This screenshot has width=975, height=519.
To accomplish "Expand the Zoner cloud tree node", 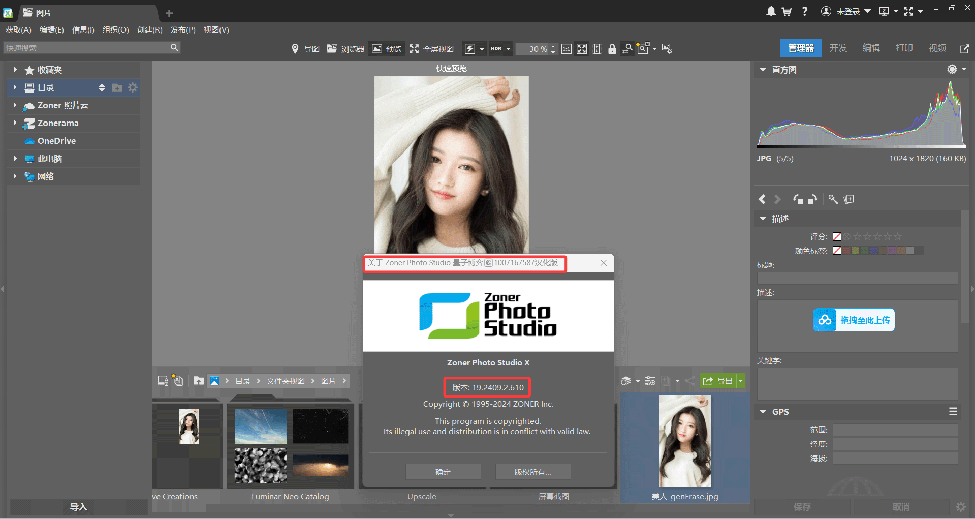I will 15,105.
